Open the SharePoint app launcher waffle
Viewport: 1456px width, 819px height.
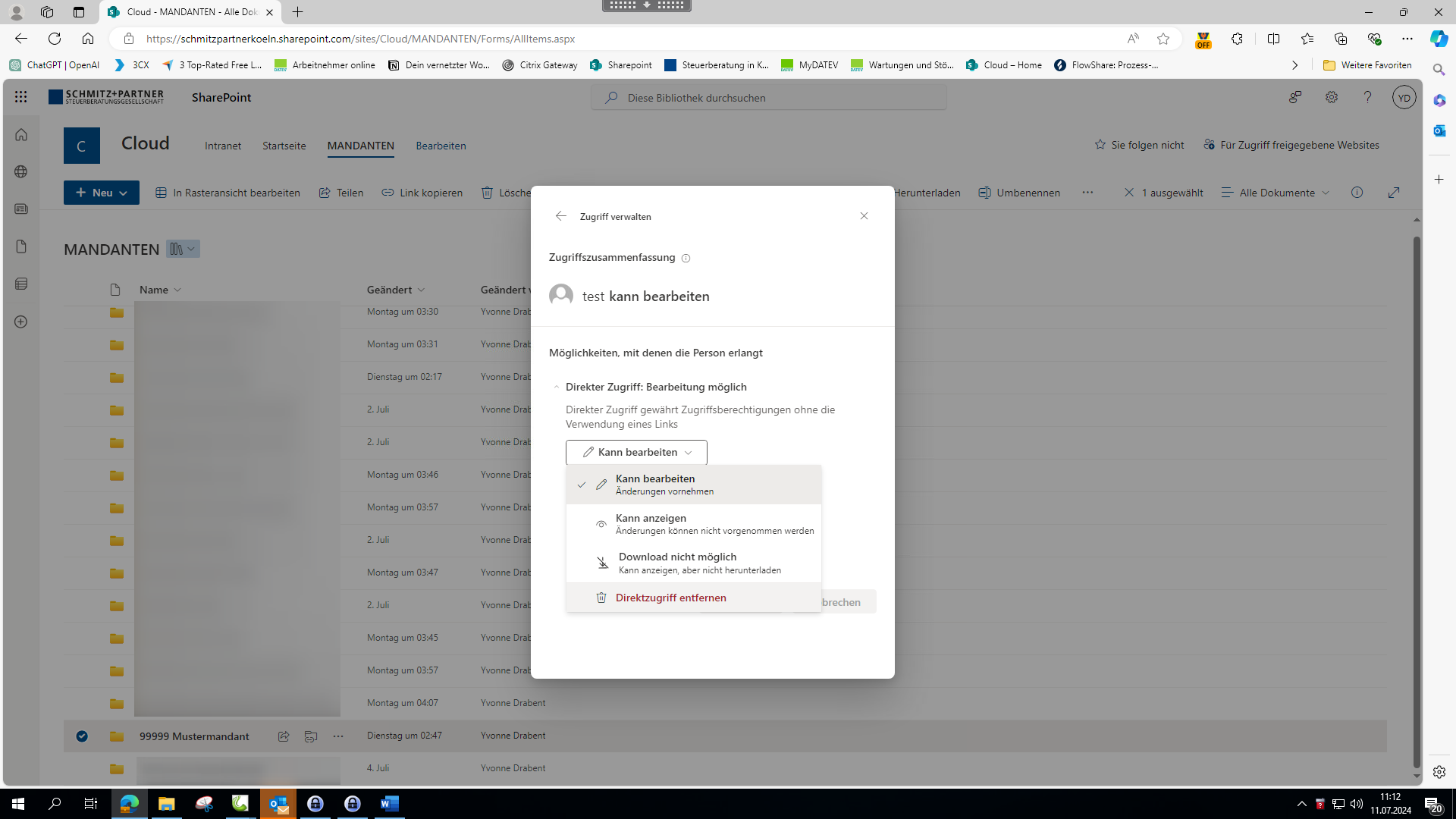(x=20, y=97)
